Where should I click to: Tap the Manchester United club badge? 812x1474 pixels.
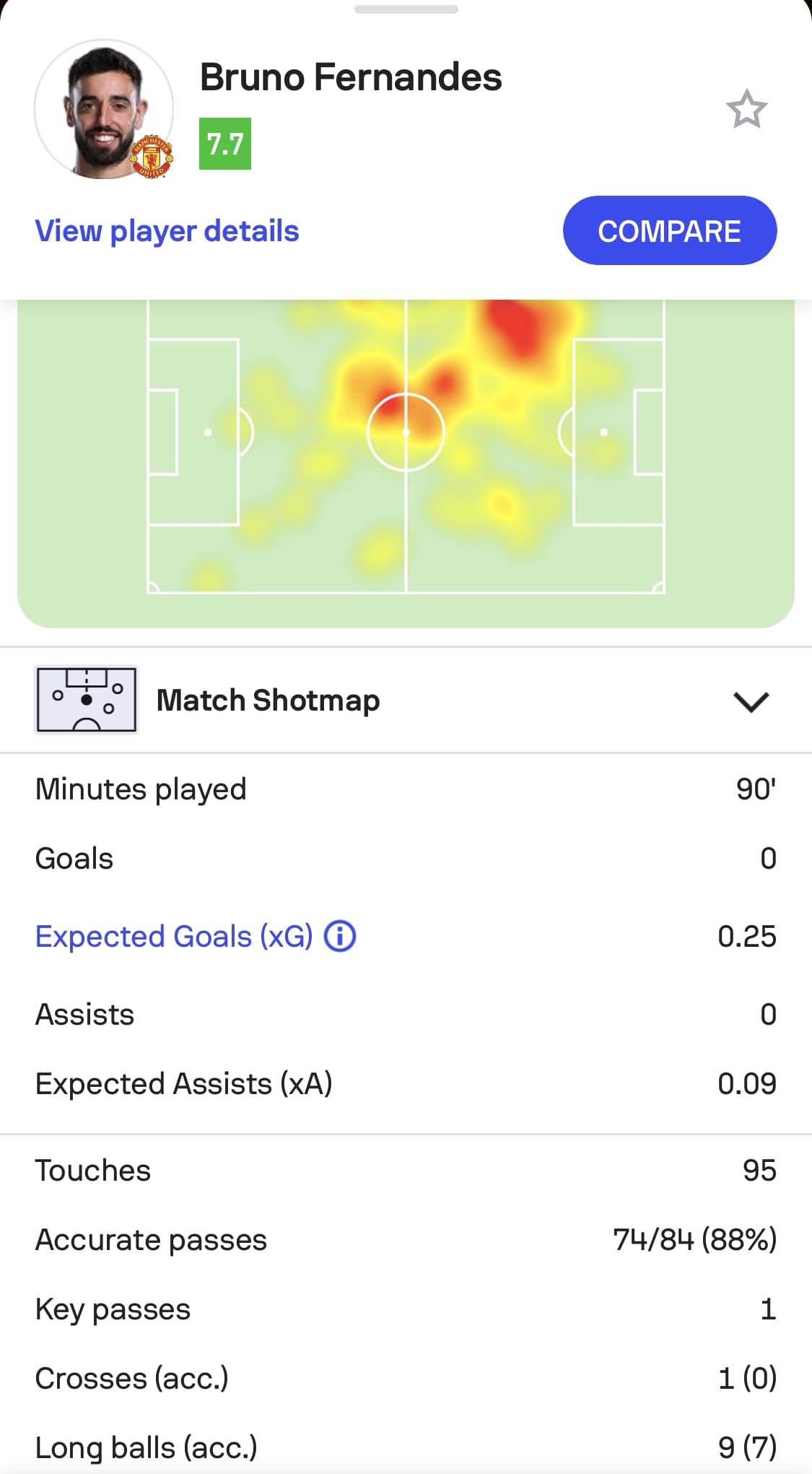click(x=152, y=157)
